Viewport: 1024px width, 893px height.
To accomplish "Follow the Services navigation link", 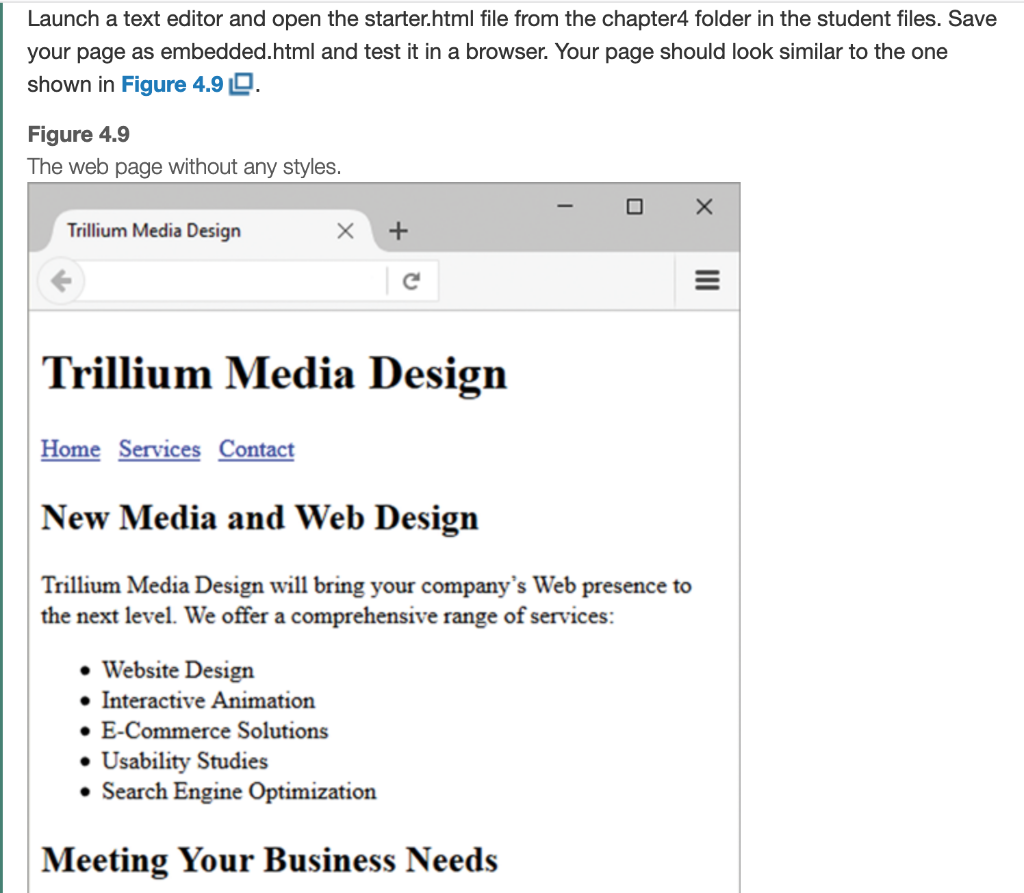I will 159,450.
